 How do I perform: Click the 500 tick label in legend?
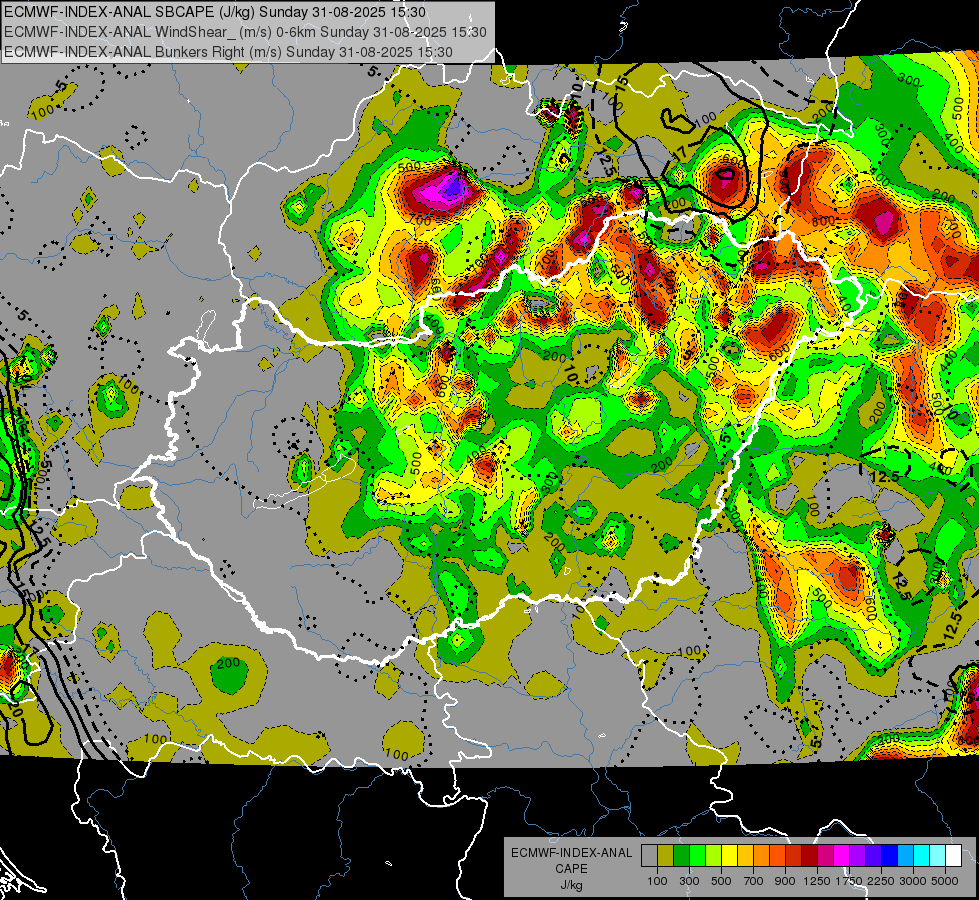coord(721,881)
